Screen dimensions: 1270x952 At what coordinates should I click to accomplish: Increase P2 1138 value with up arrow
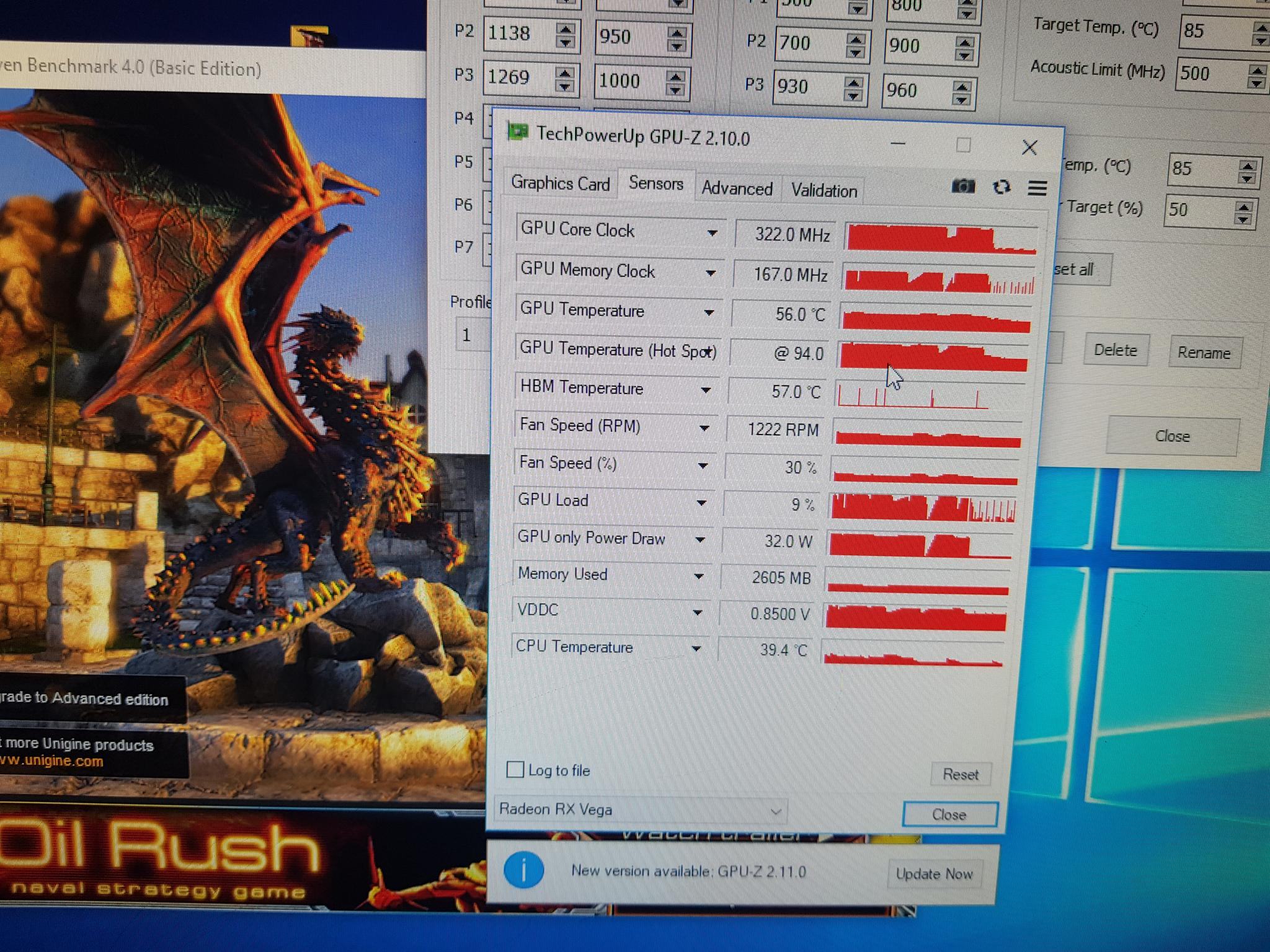pos(565,29)
